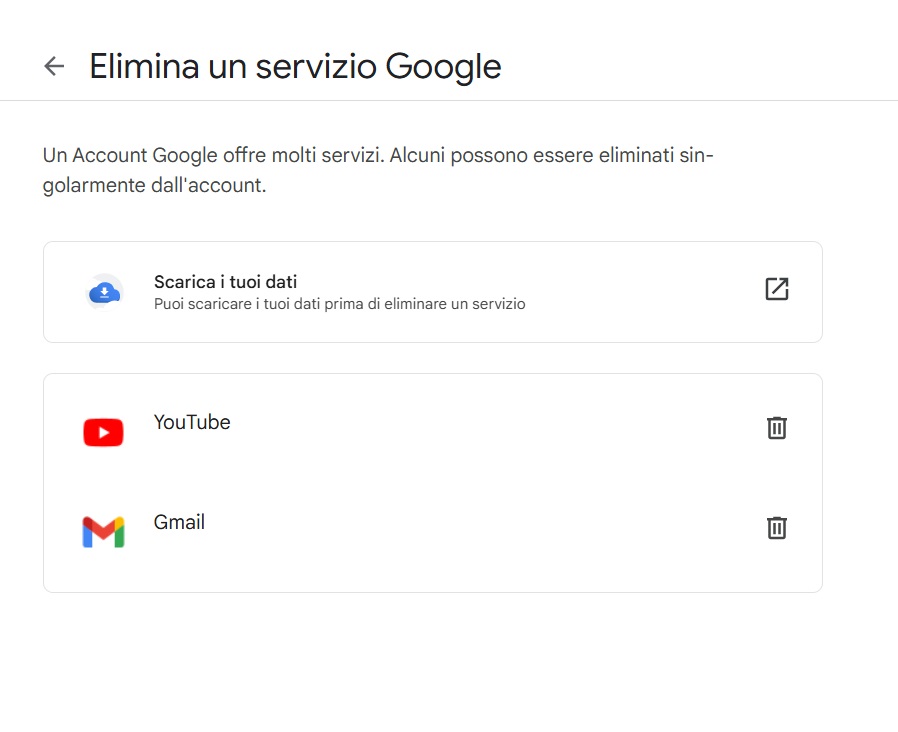
Task: Open the data download card
Action: tap(430, 291)
